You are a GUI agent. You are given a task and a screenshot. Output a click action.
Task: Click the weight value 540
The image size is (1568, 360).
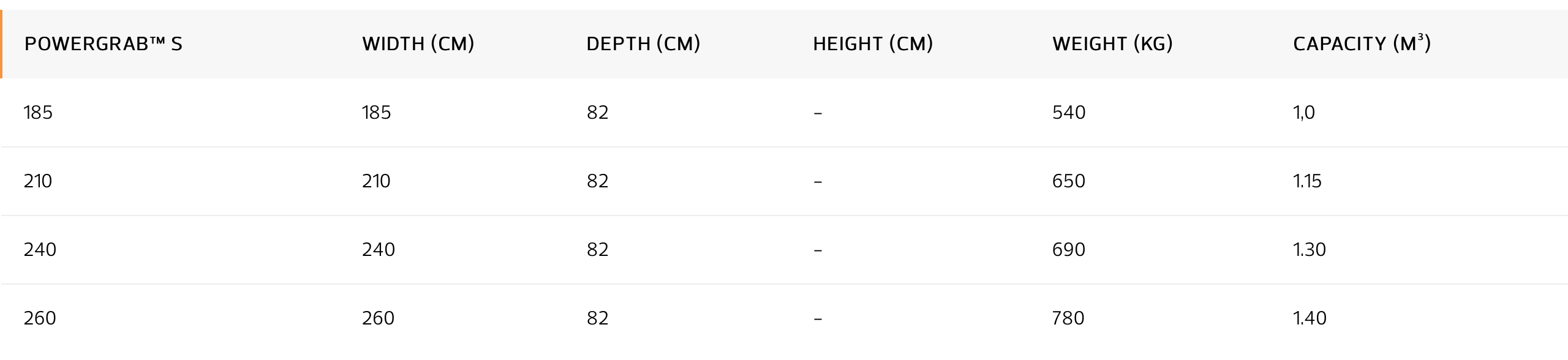click(x=1068, y=113)
